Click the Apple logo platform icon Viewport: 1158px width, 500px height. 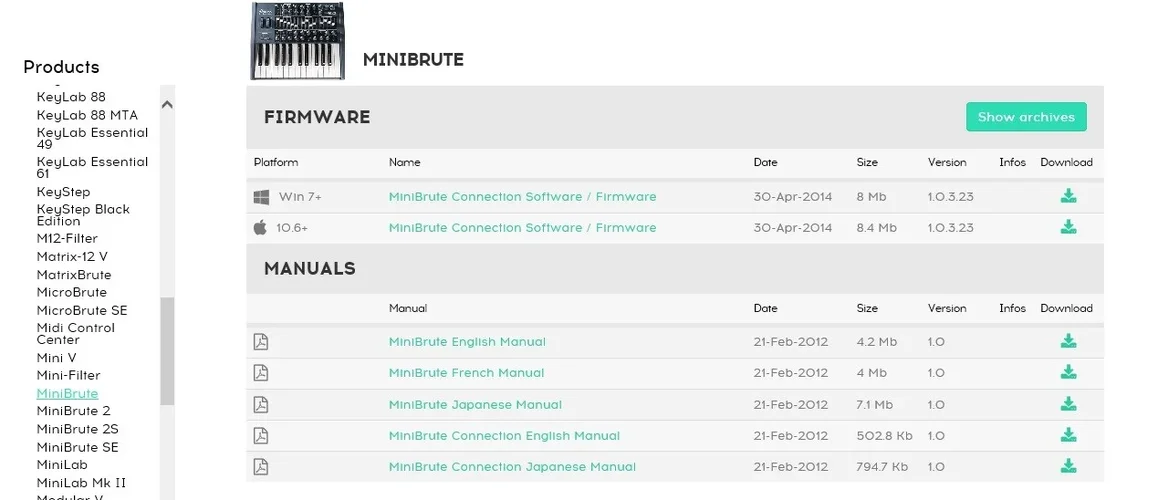coord(260,227)
